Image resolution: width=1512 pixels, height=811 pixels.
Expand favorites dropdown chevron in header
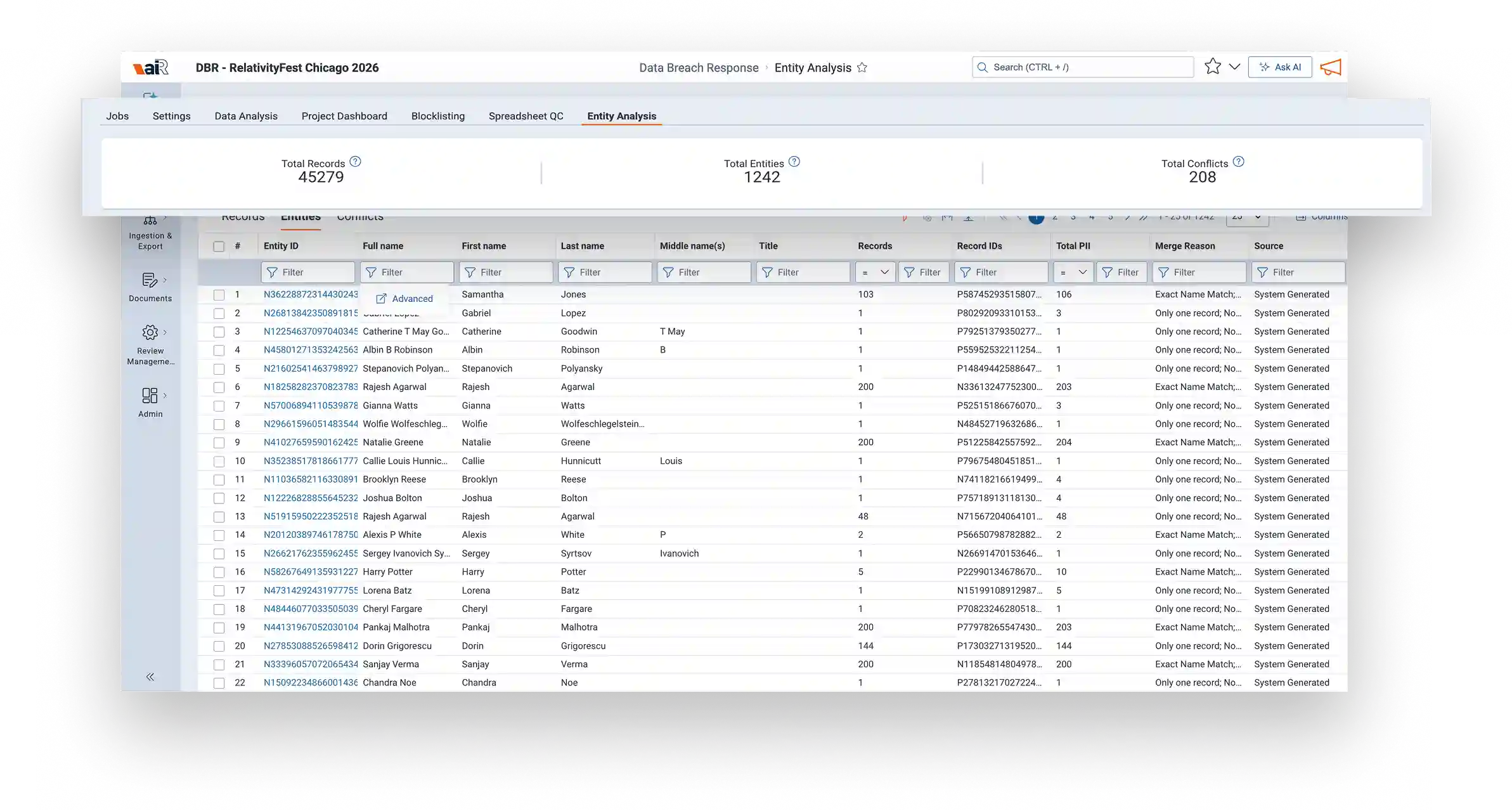pos(1234,67)
